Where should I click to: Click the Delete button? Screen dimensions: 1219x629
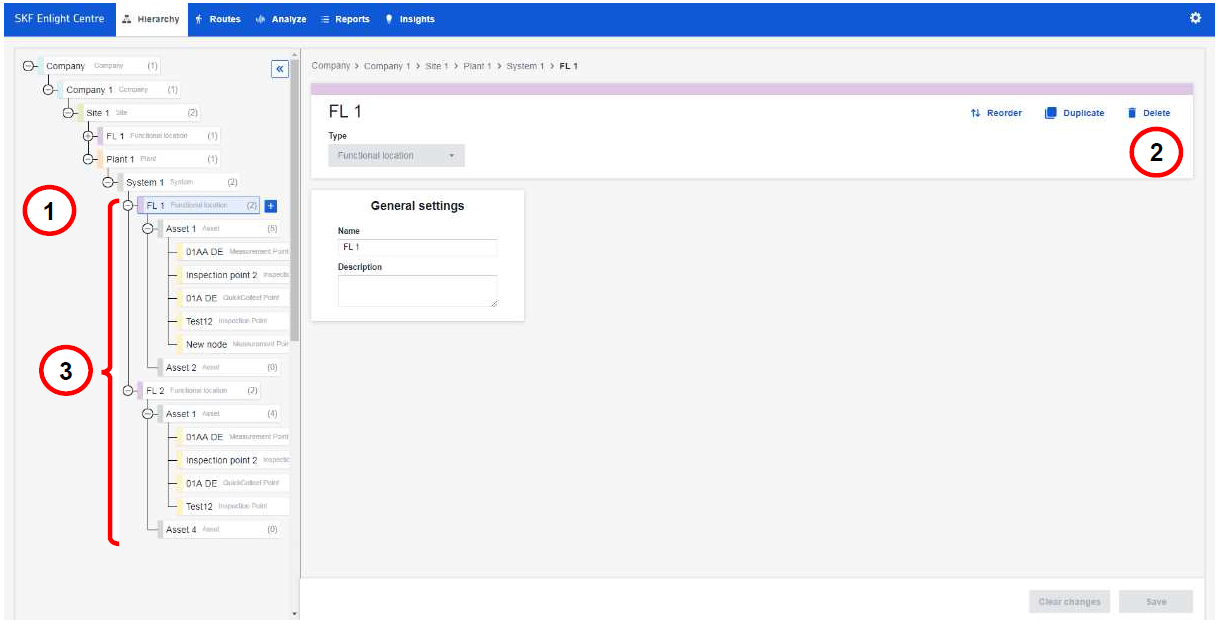pos(1148,113)
